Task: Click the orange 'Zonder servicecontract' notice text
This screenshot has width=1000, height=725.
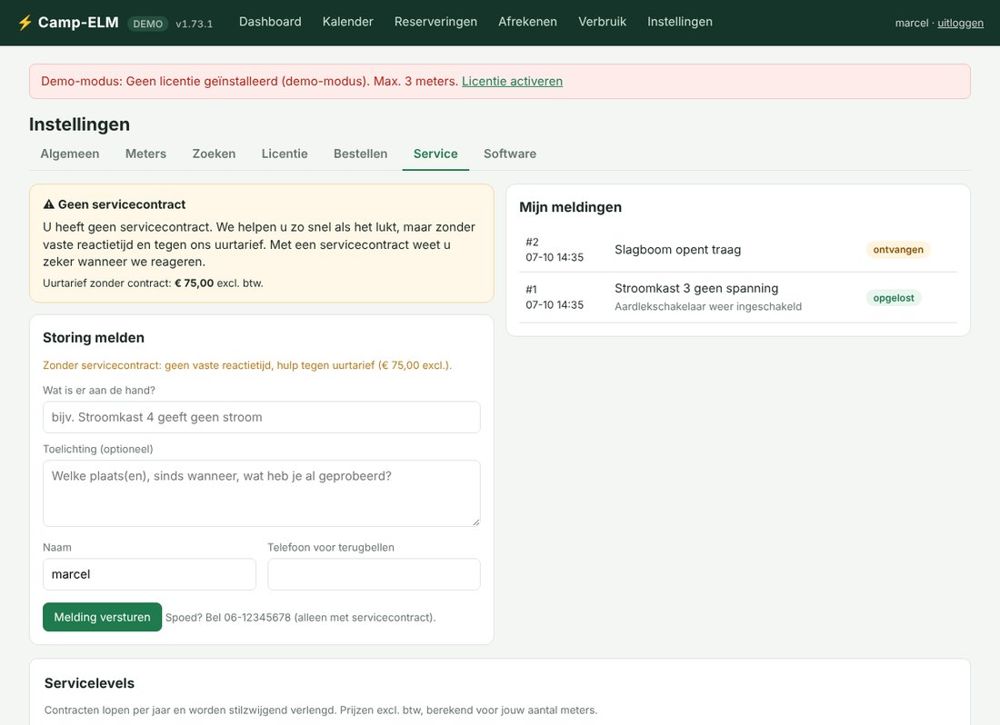Action: [x=247, y=365]
